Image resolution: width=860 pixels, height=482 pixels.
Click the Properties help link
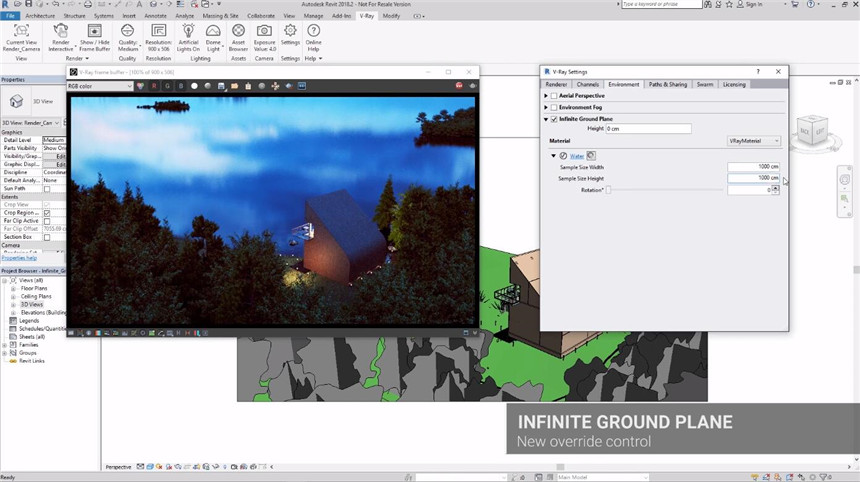pyautogui.click(x=19, y=258)
